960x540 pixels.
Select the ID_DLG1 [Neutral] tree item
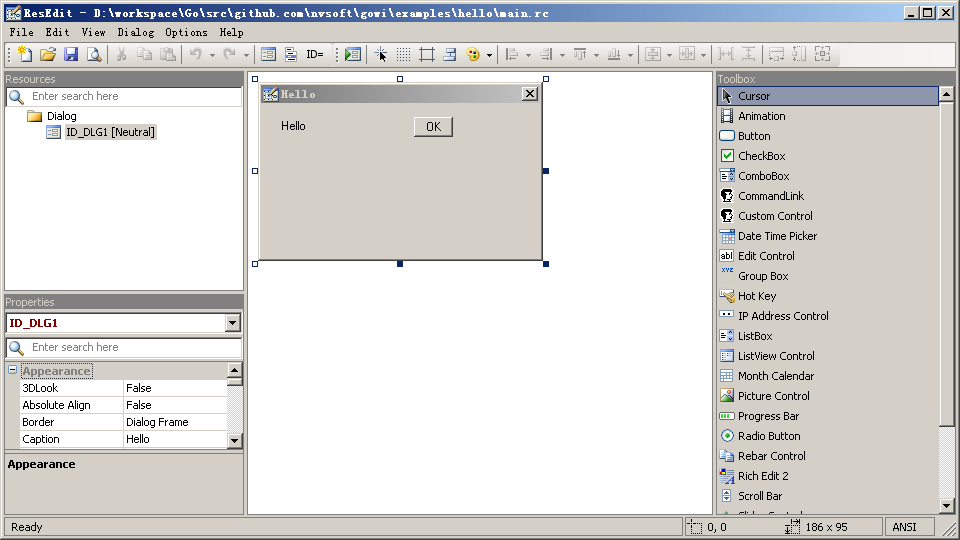110,132
